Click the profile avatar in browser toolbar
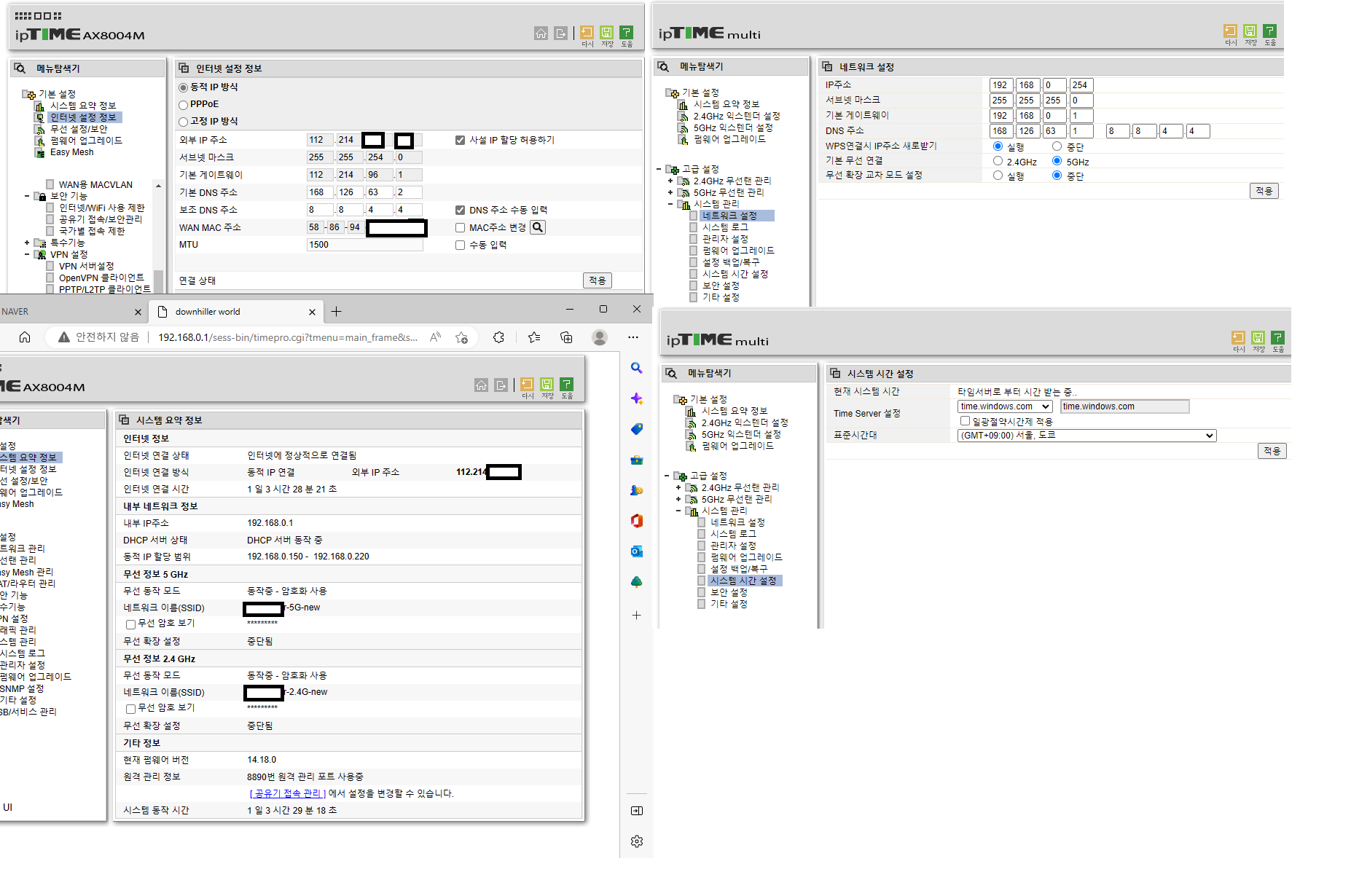This screenshot has height=896, width=1351. coord(600,337)
